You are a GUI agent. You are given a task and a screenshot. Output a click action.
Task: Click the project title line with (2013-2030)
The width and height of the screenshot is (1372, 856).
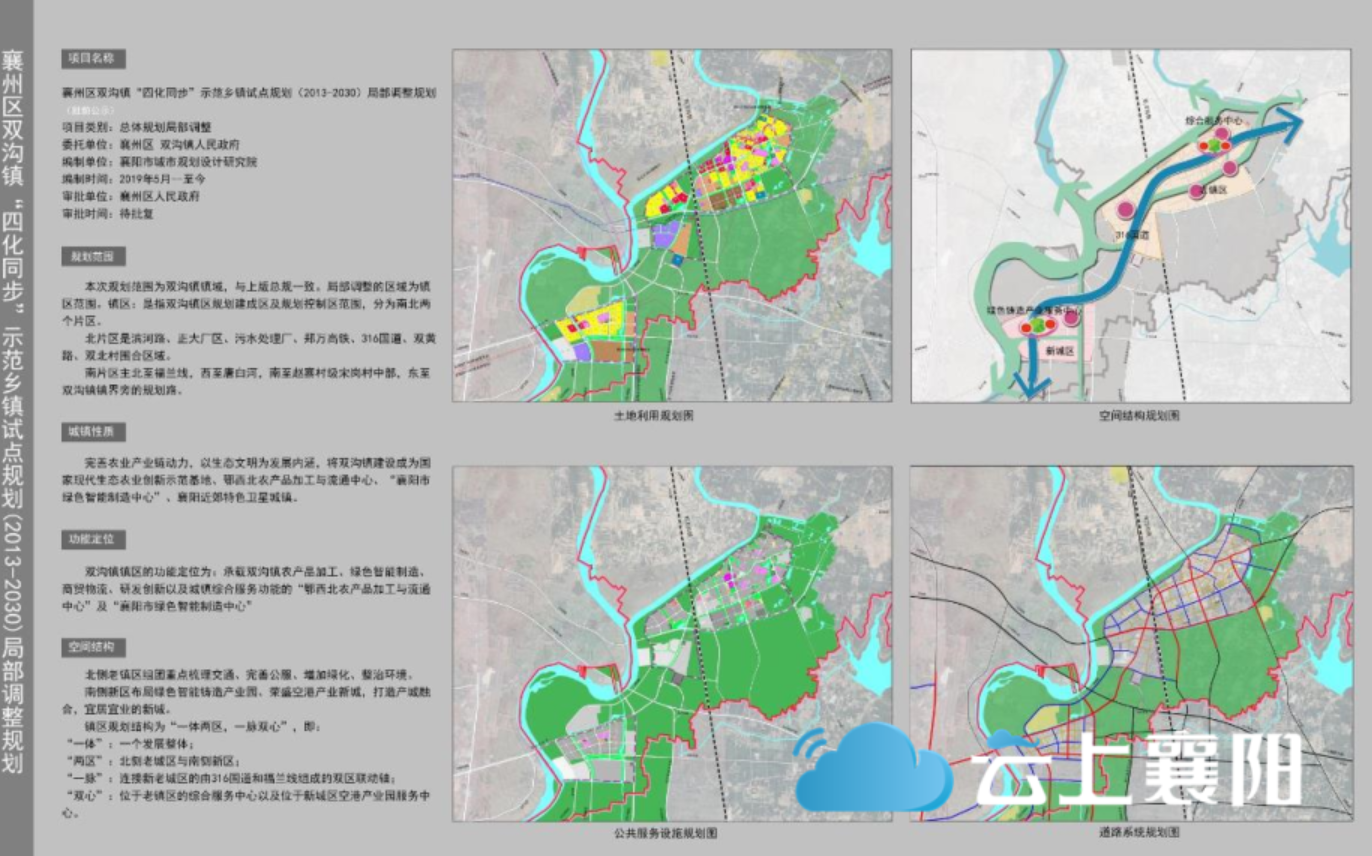[249, 91]
